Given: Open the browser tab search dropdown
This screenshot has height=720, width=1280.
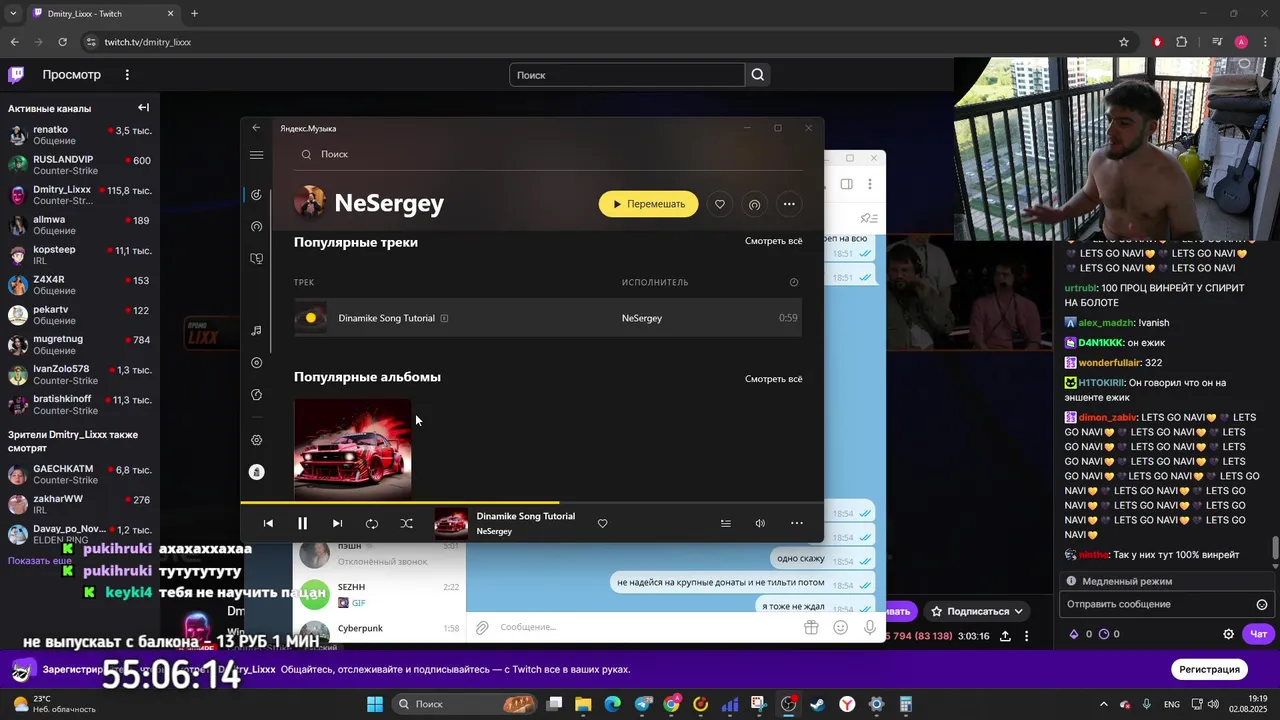Looking at the screenshot, I should (14, 14).
